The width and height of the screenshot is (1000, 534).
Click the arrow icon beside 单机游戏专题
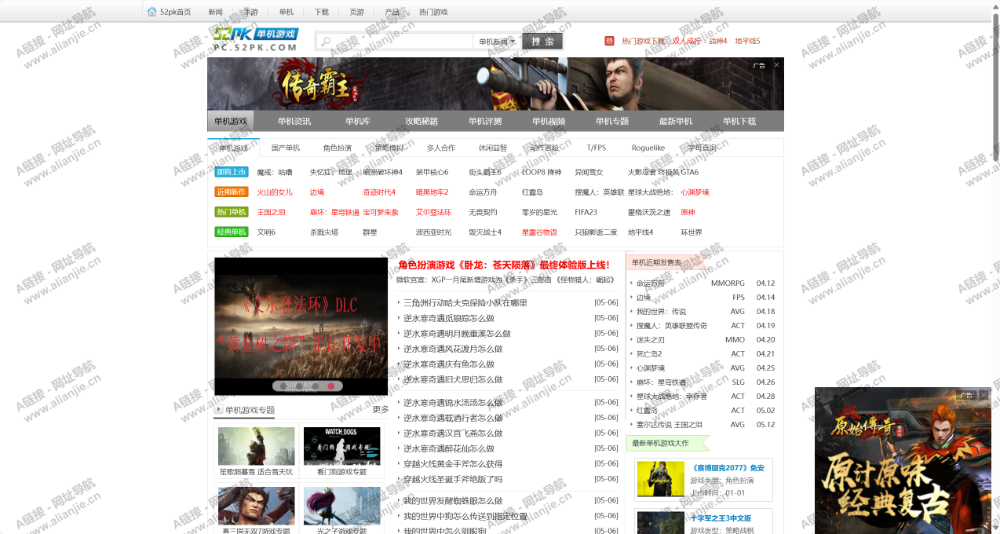pyautogui.click(x=218, y=409)
